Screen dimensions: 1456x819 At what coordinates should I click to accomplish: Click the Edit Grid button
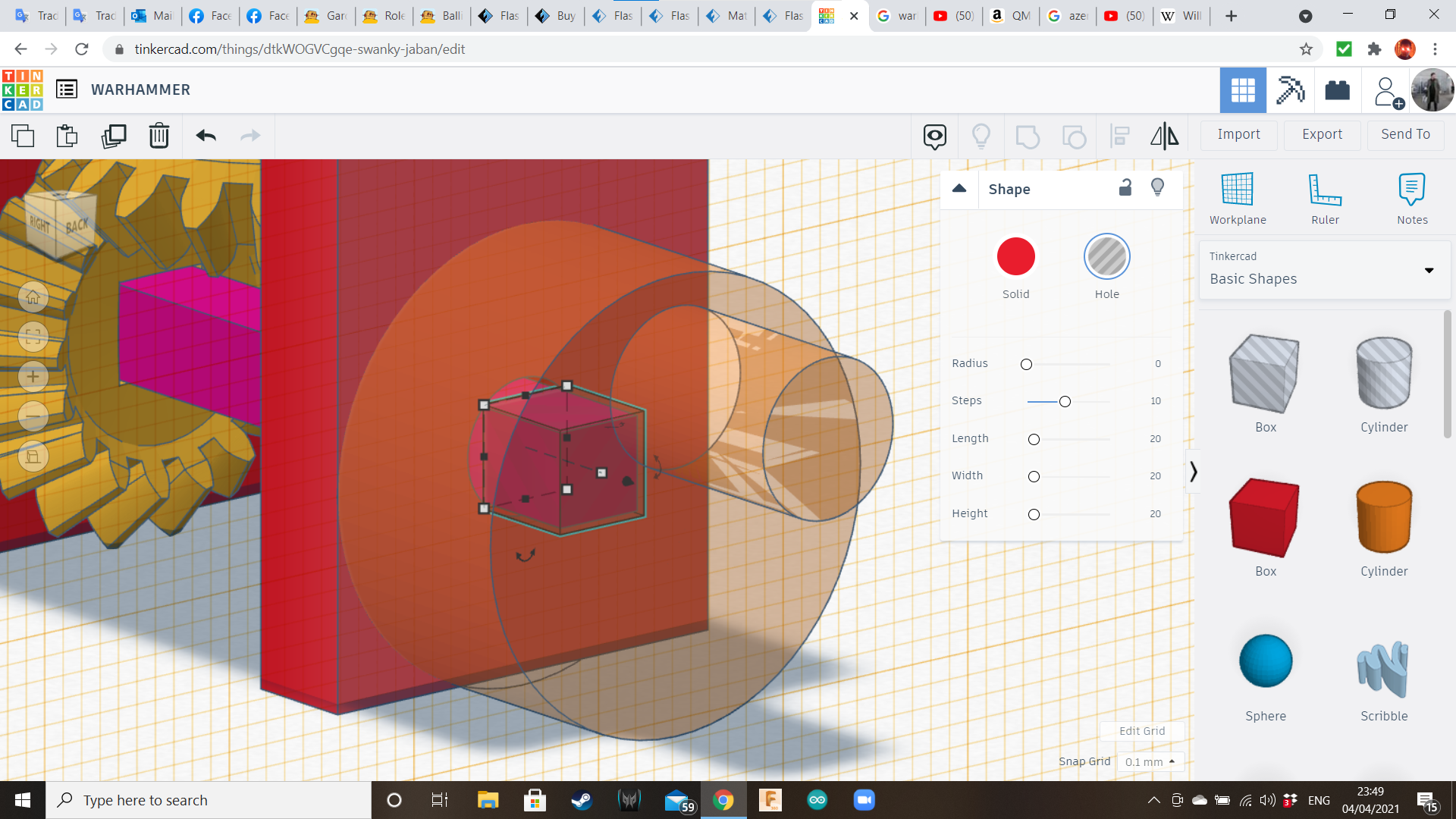click(1141, 730)
